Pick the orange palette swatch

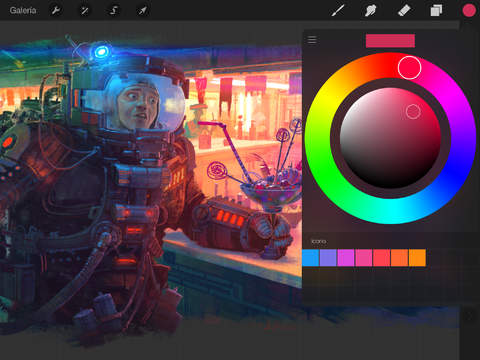[x=399, y=258]
